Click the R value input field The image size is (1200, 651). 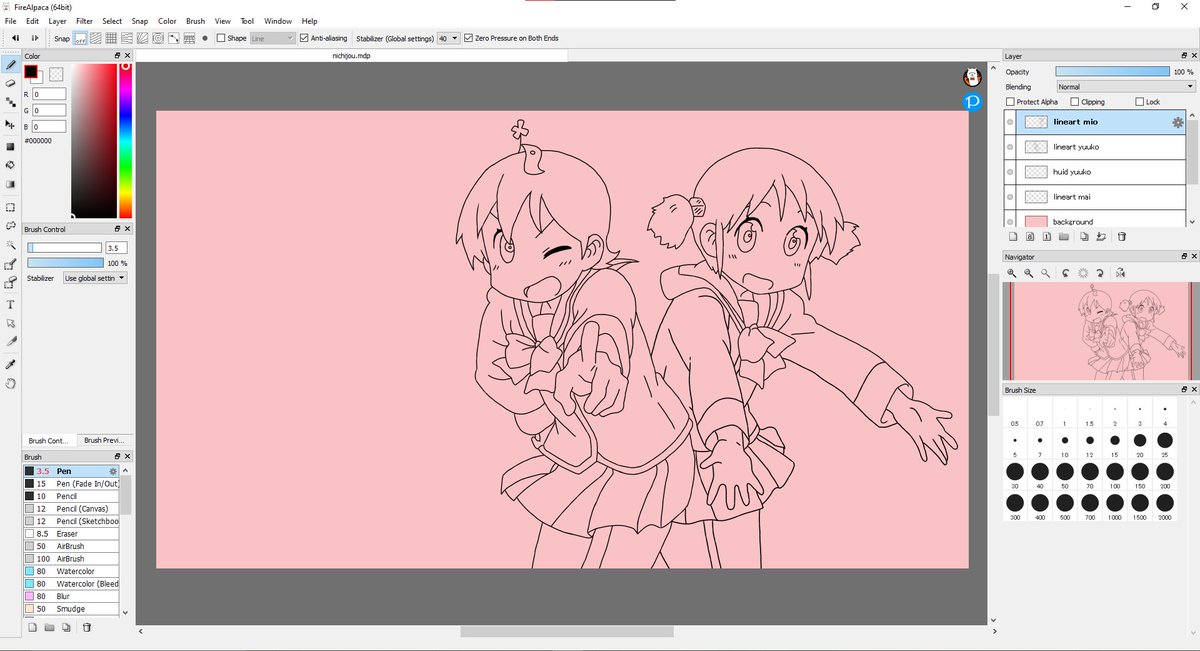point(49,94)
